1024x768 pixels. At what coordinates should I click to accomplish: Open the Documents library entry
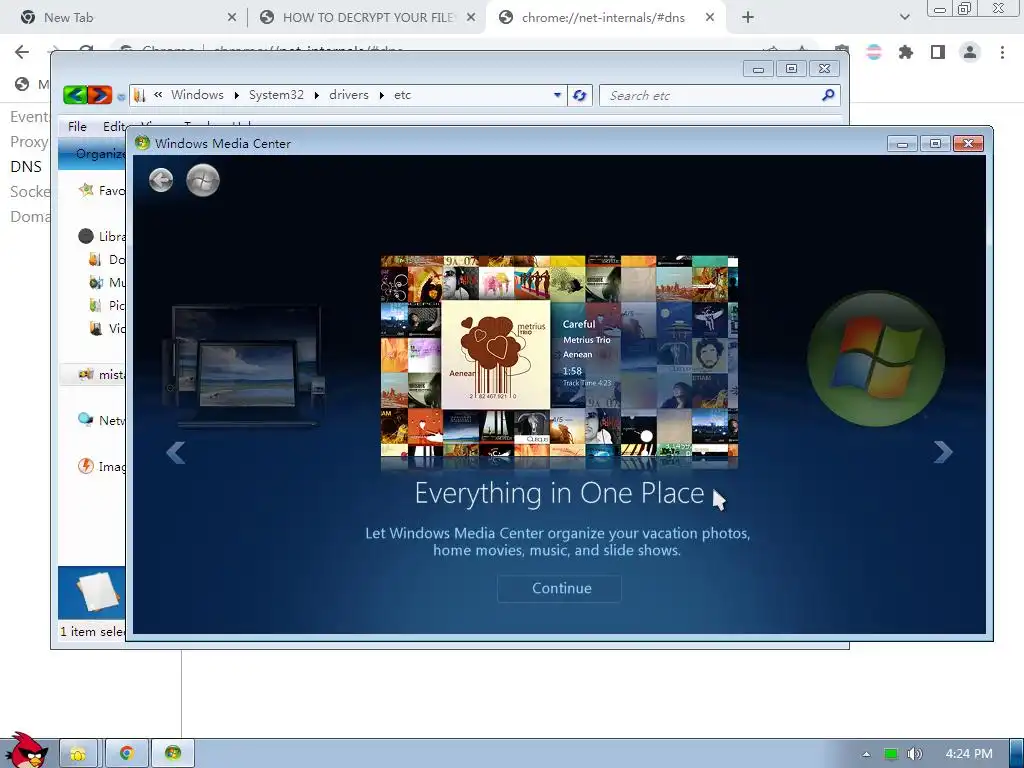pyautogui.click(x=108, y=259)
